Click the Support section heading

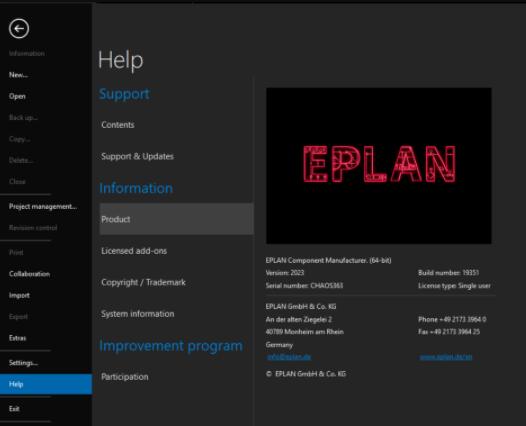click(124, 94)
